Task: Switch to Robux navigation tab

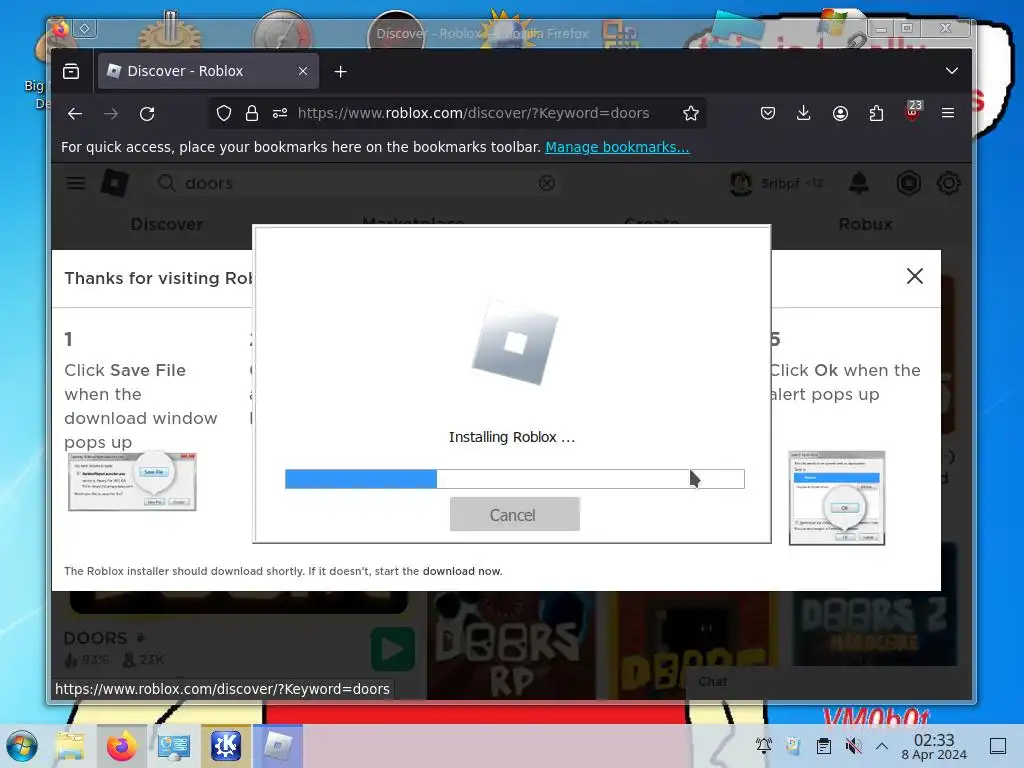Action: pos(865,224)
